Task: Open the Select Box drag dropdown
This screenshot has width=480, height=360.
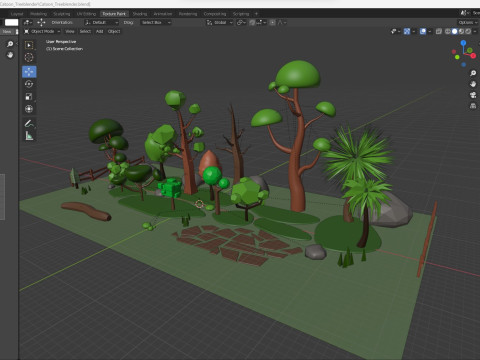Action: point(156,22)
